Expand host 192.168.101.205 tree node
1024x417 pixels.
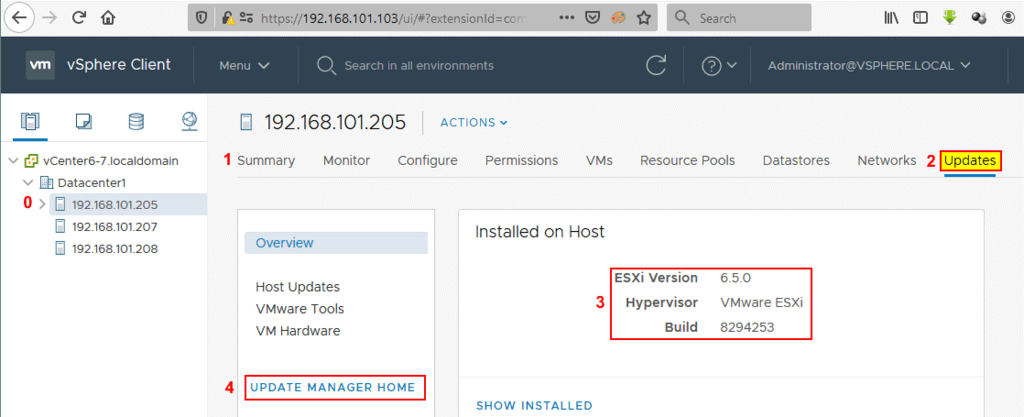coord(42,204)
